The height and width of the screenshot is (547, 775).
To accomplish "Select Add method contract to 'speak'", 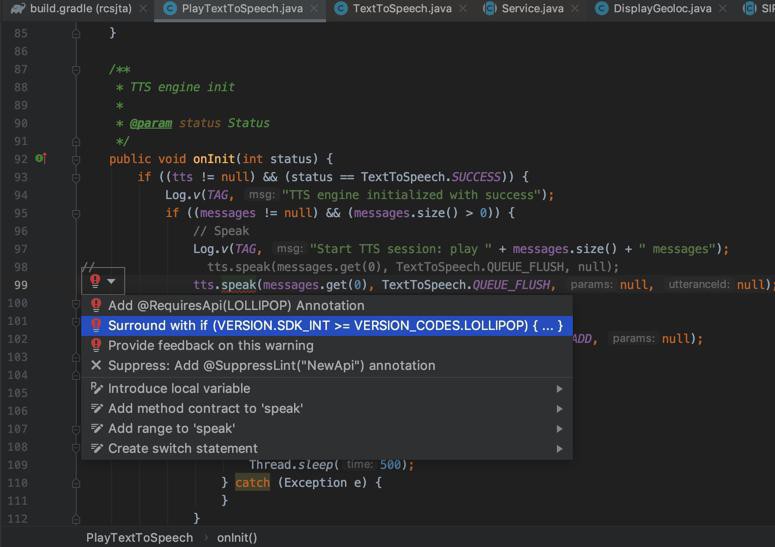I will [x=327, y=409].
